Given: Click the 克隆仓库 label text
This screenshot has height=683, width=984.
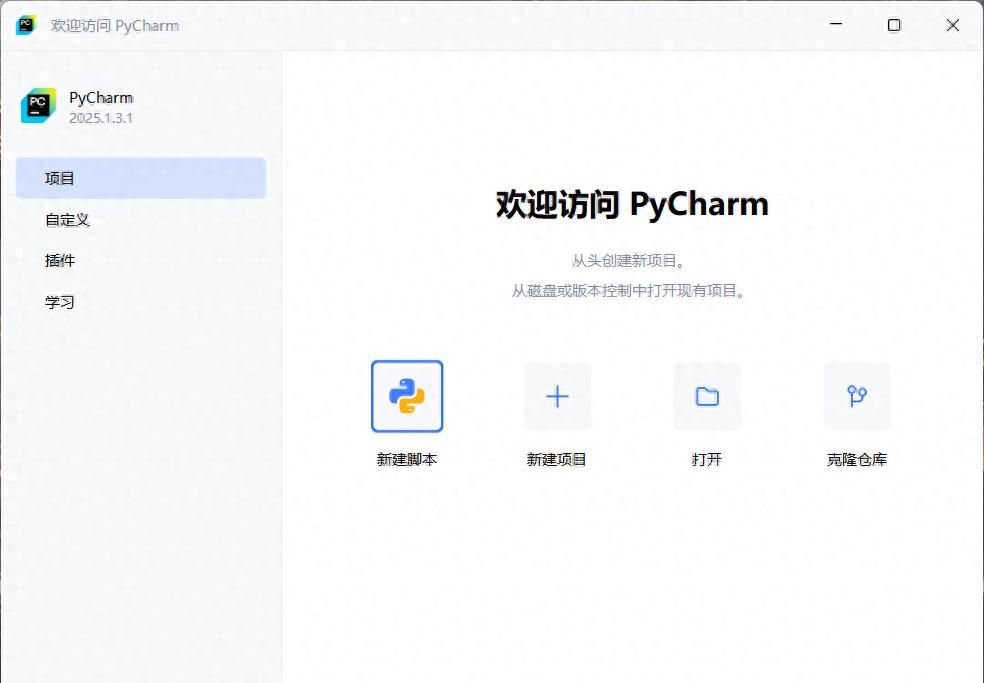Looking at the screenshot, I should (856, 459).
